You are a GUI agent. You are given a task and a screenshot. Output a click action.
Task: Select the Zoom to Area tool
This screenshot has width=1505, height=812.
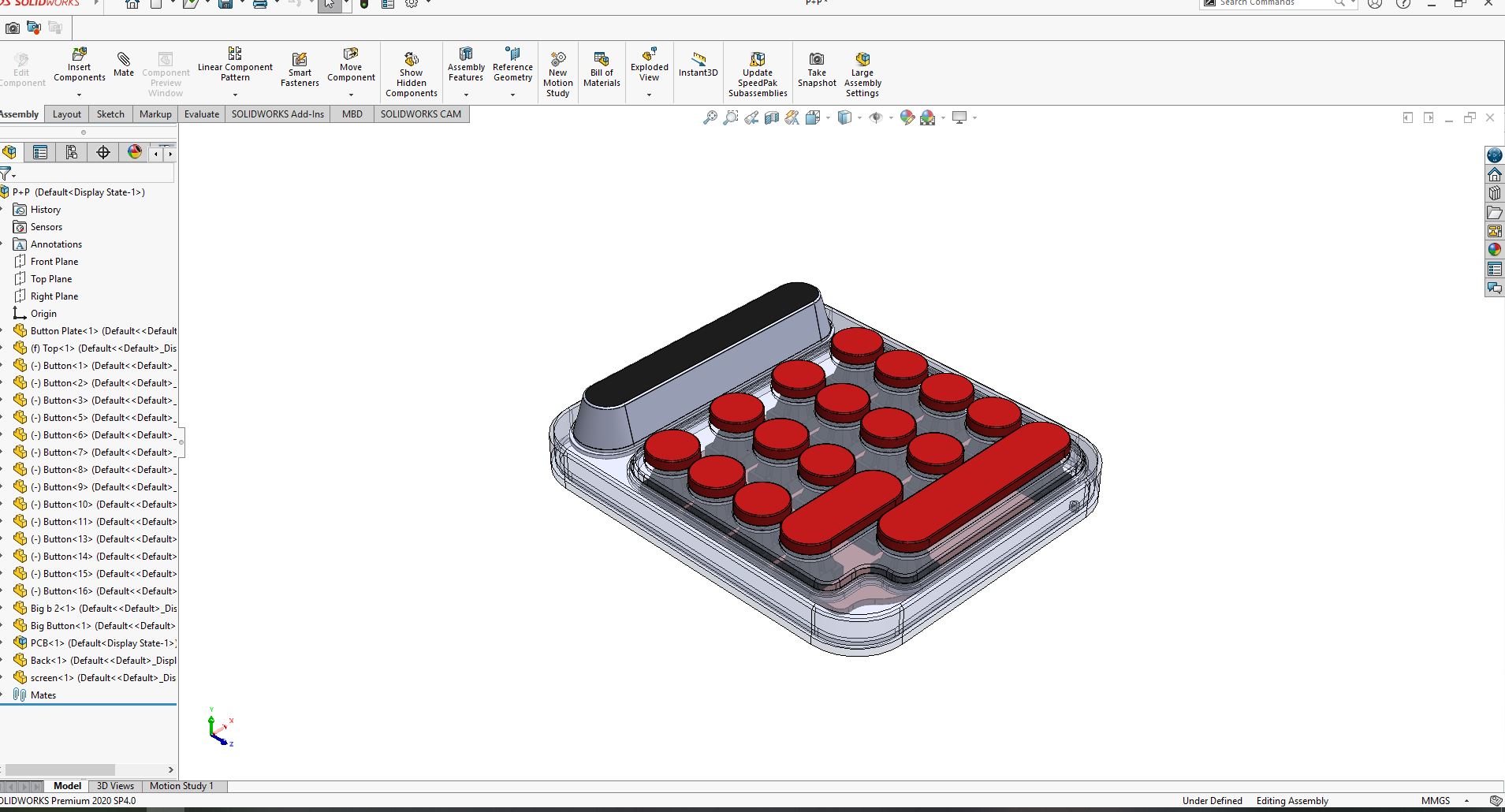click(x=731, y=117)
